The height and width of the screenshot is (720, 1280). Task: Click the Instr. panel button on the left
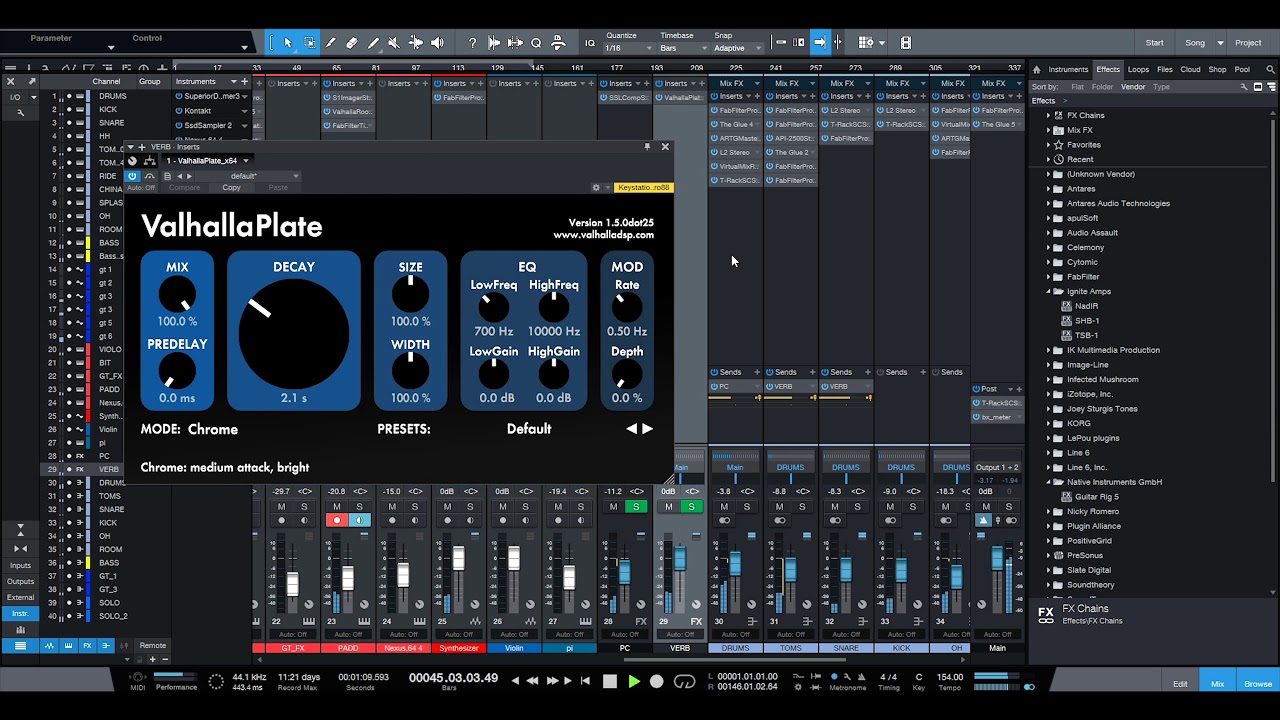(x=20, y=613)
